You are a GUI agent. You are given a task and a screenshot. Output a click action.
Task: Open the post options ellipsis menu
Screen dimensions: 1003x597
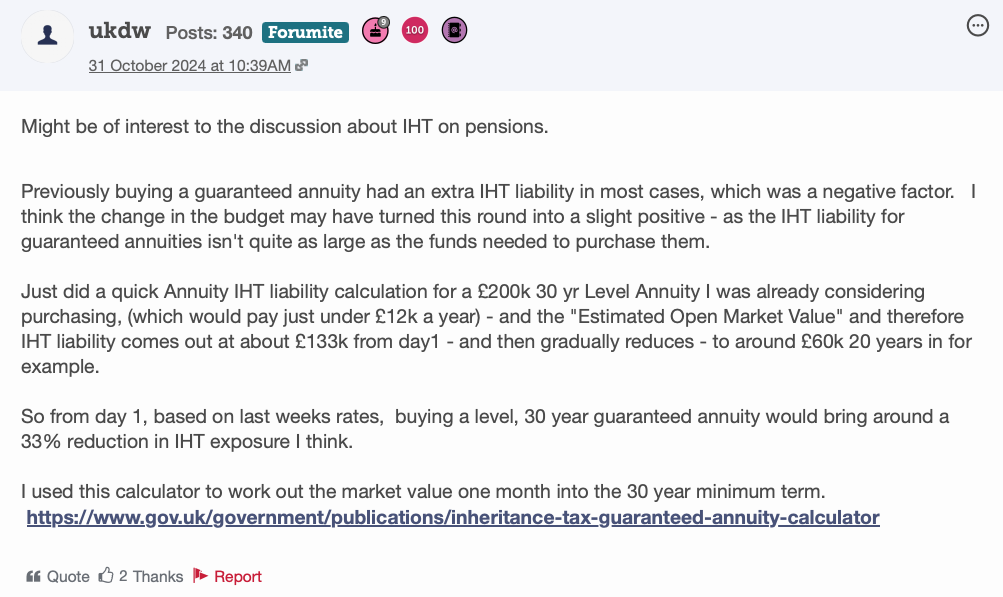[x=978, y=27]
